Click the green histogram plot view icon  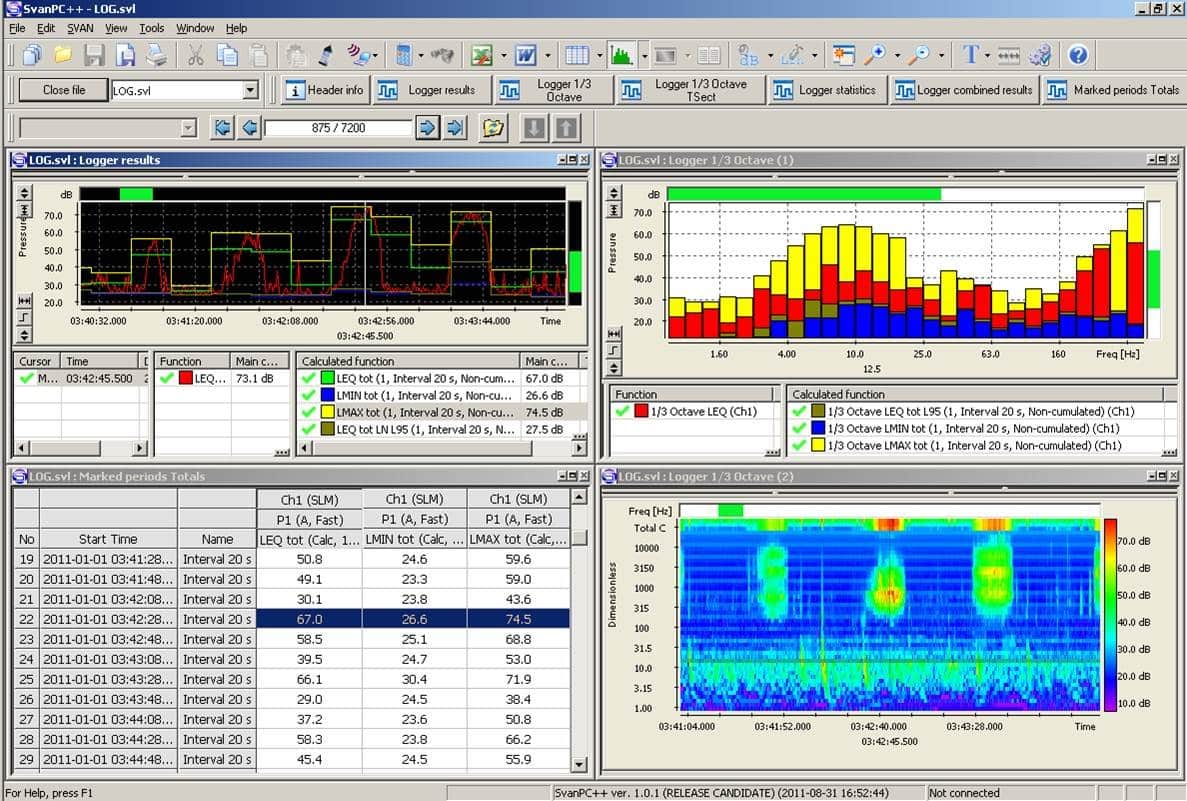point(622,55)
